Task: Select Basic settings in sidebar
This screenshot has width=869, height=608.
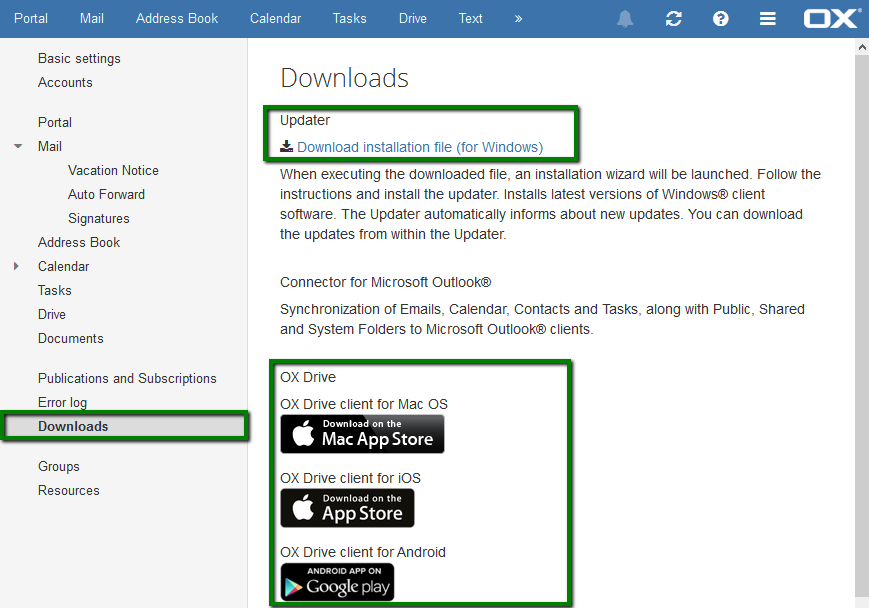Action: (79, 58)
